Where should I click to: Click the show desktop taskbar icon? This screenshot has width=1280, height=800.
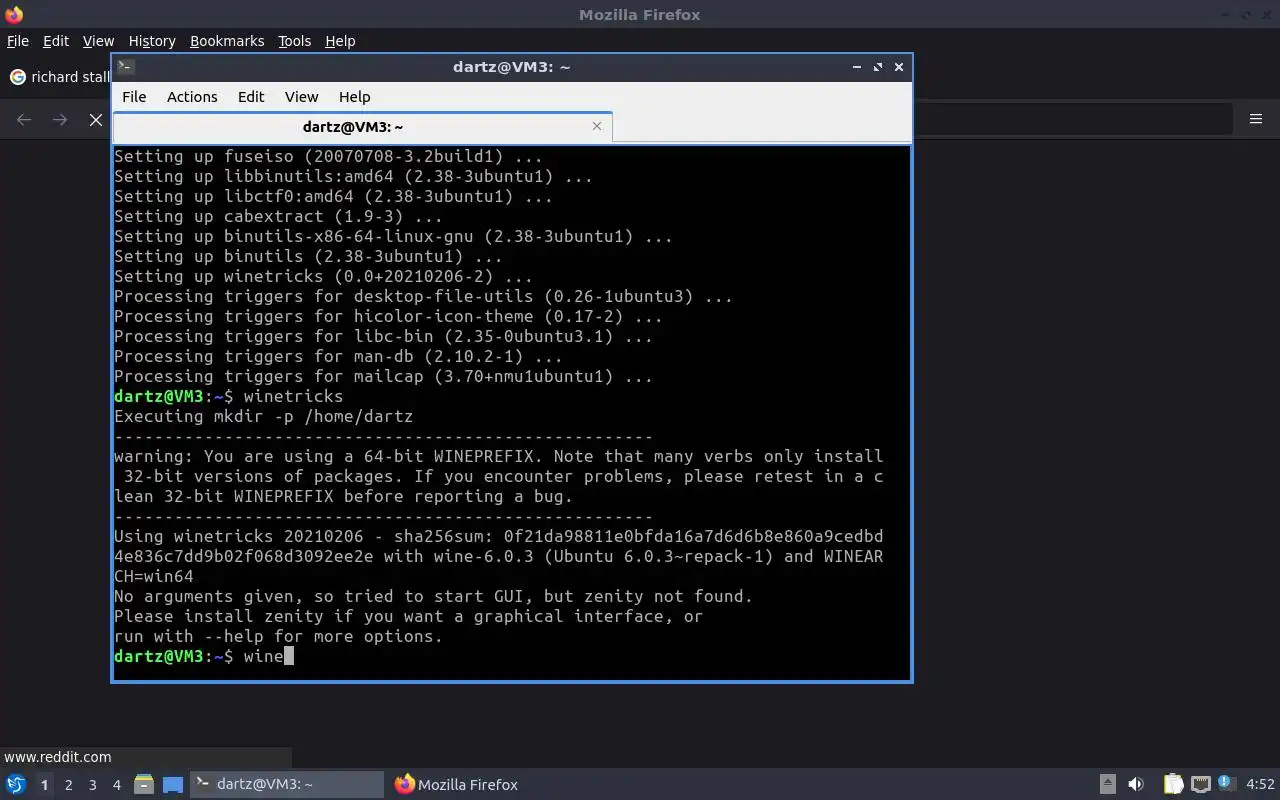[x=173, y=785]
